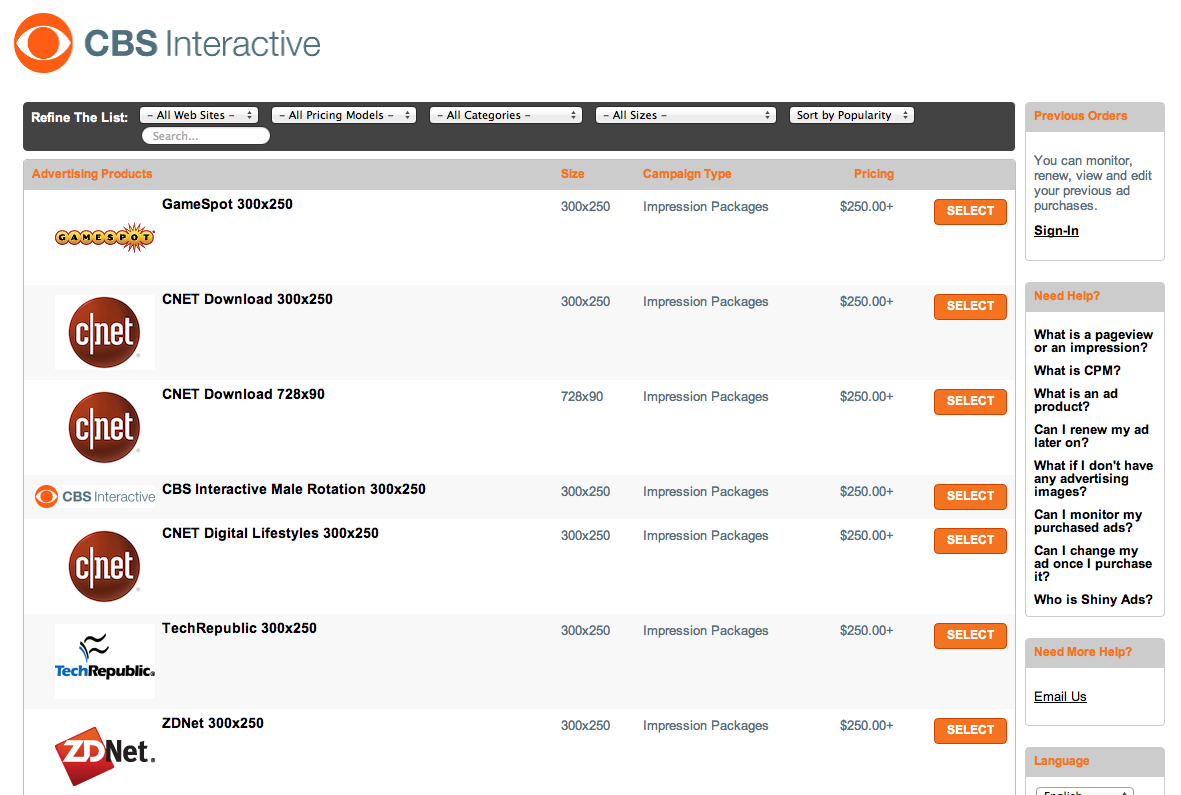
Task: Open CBS Interactive Male Rotation 300x250 title
Action: pyautogui.click(x=294, y=489)
